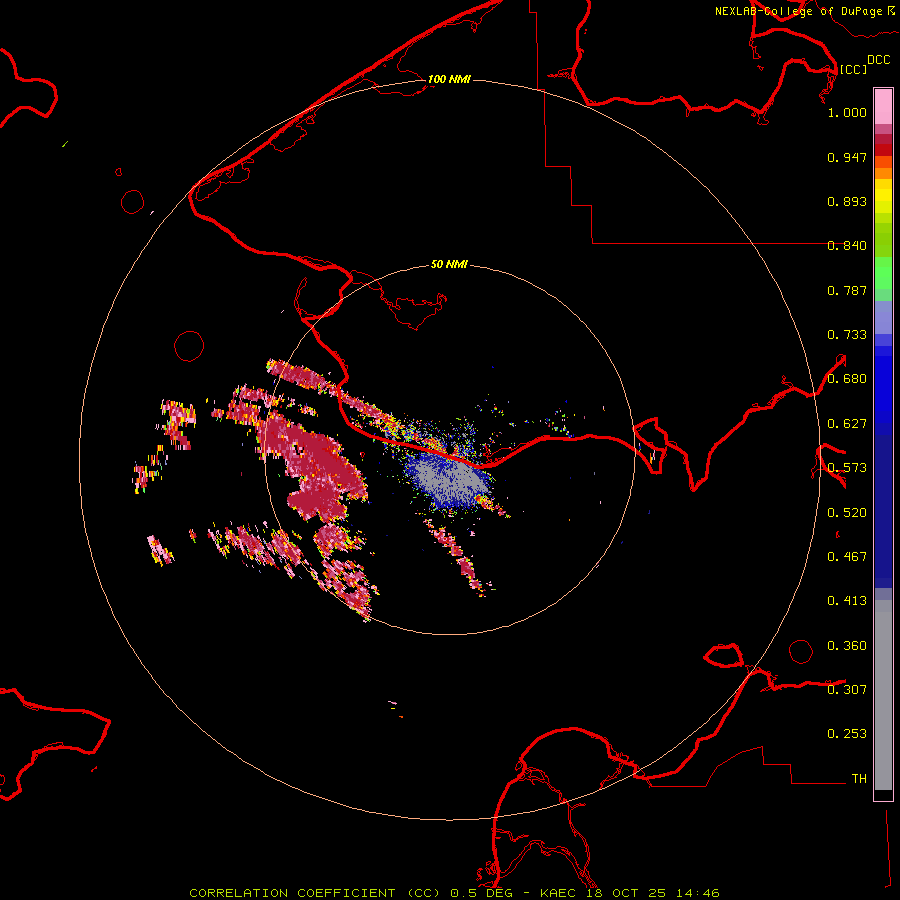Click the 50 NMI range ring label
Image resolution: width=900 pixels, height=900 pixels.
click(449, 264)
